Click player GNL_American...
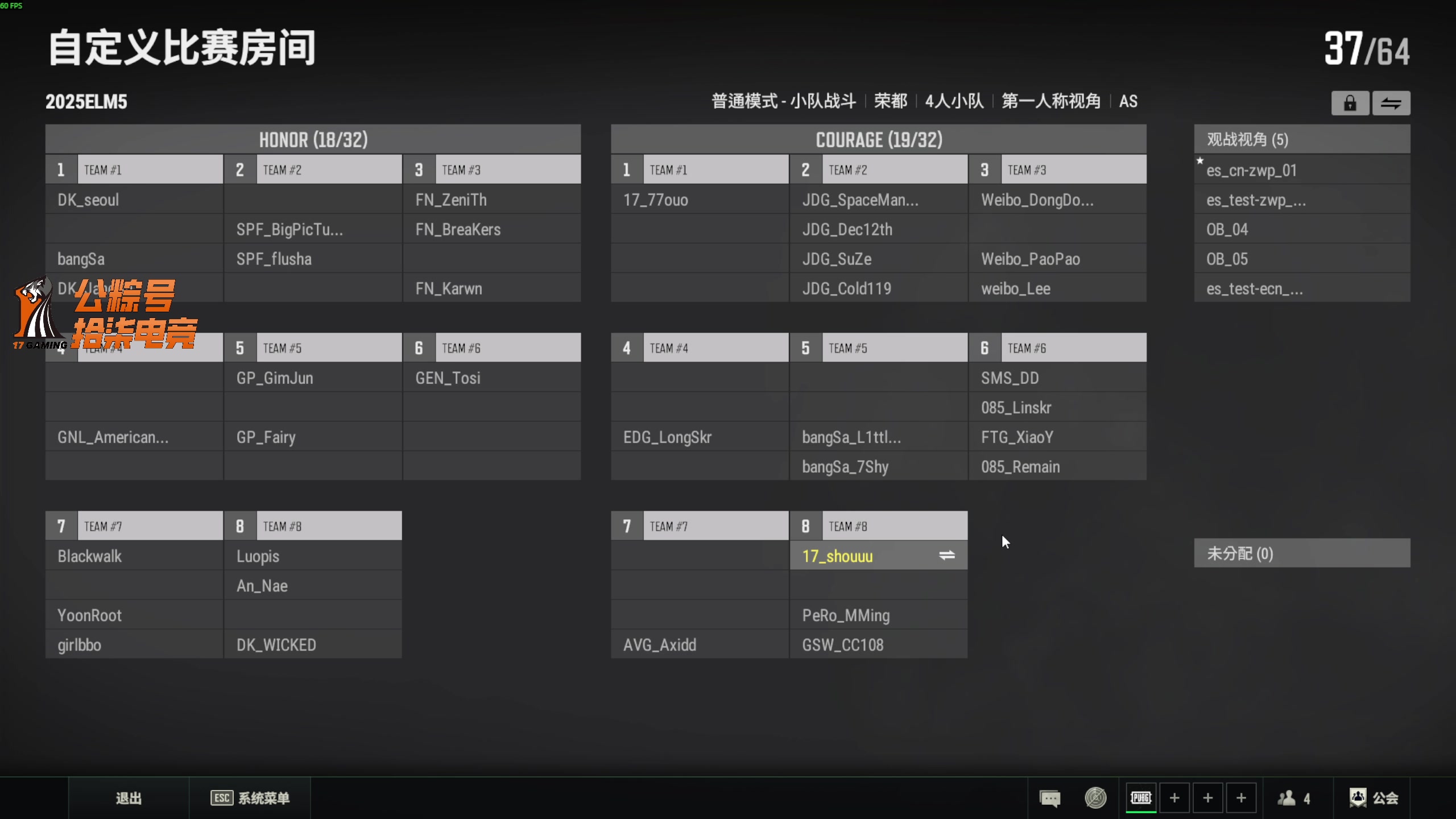The width and height of the screenshot is (1456, 819). (x=134, y=437)
